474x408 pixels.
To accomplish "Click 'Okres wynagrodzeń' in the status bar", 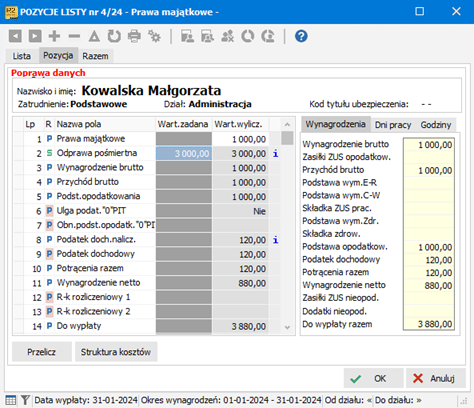I will [x=231, y=400].
